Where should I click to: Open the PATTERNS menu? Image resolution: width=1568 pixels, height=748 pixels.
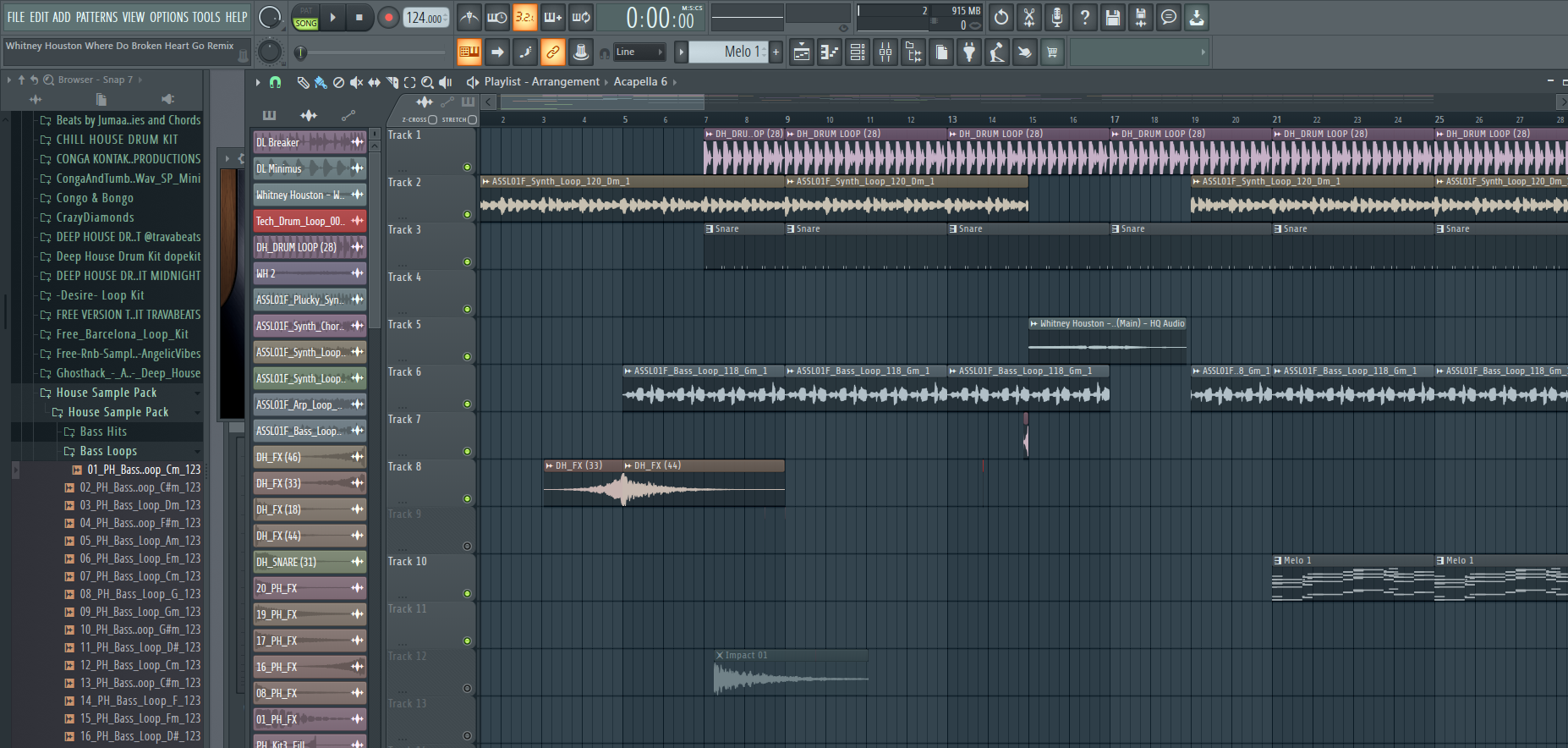pos(96,17)
